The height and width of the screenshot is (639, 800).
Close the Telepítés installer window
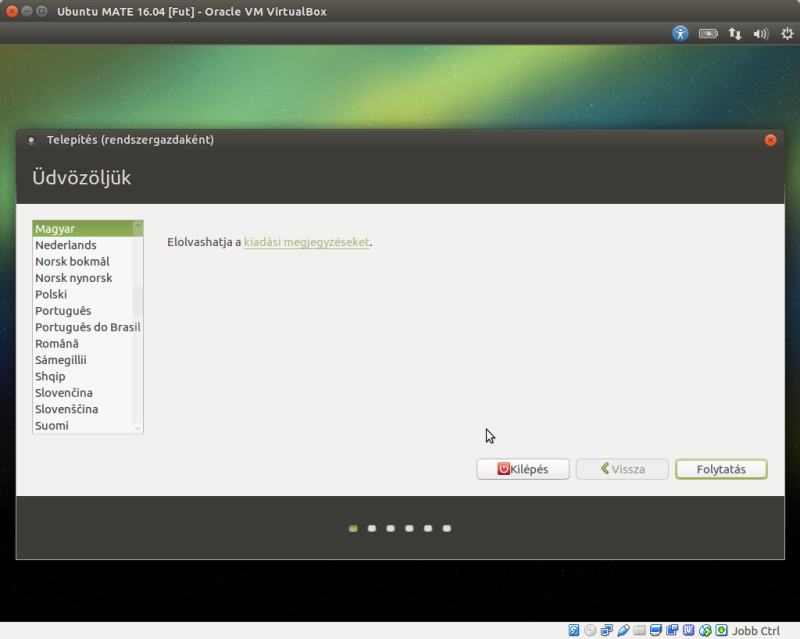770,140
